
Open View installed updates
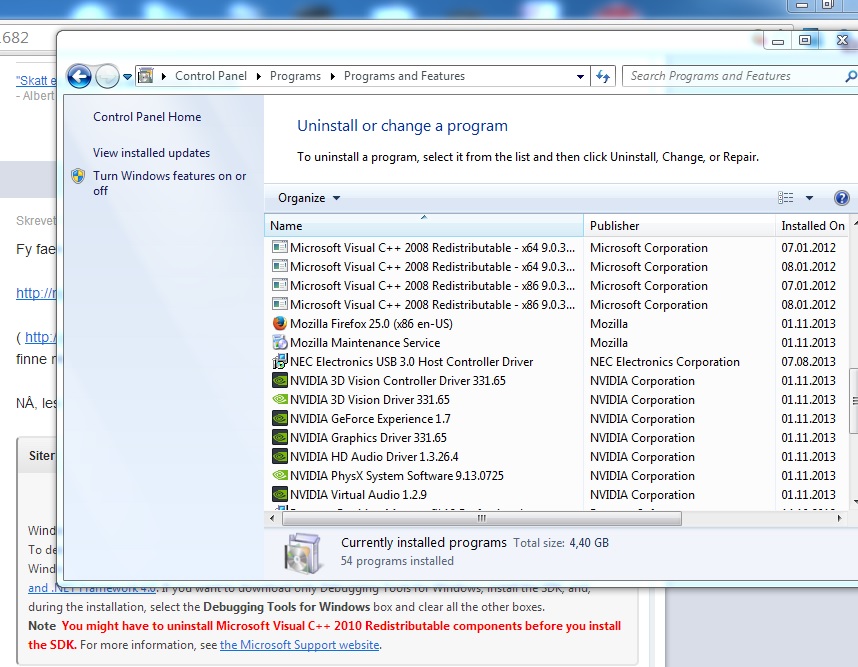point(152,153)
